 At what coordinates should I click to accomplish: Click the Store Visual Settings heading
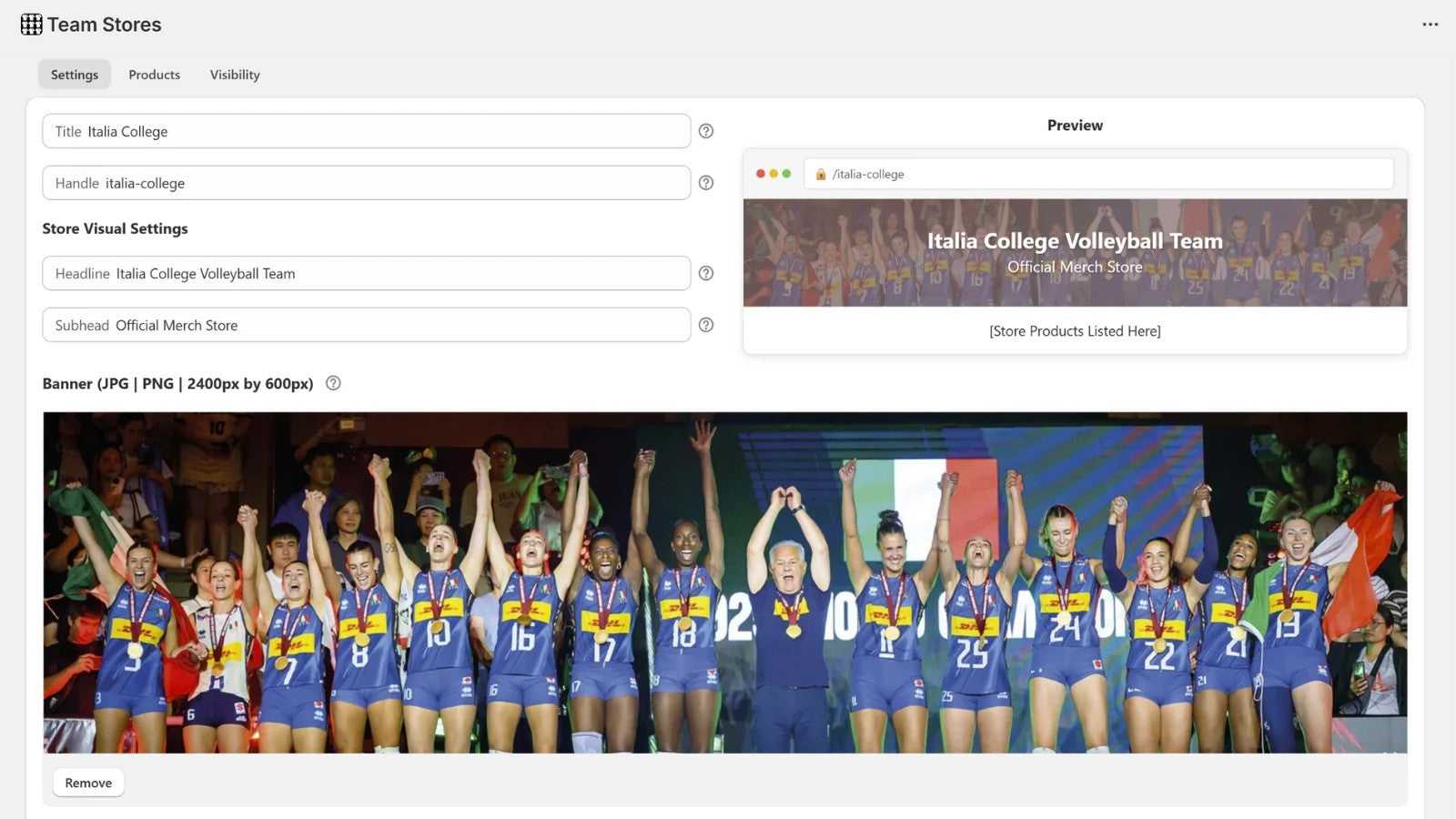pyautogui.click(x=116, y=228)
